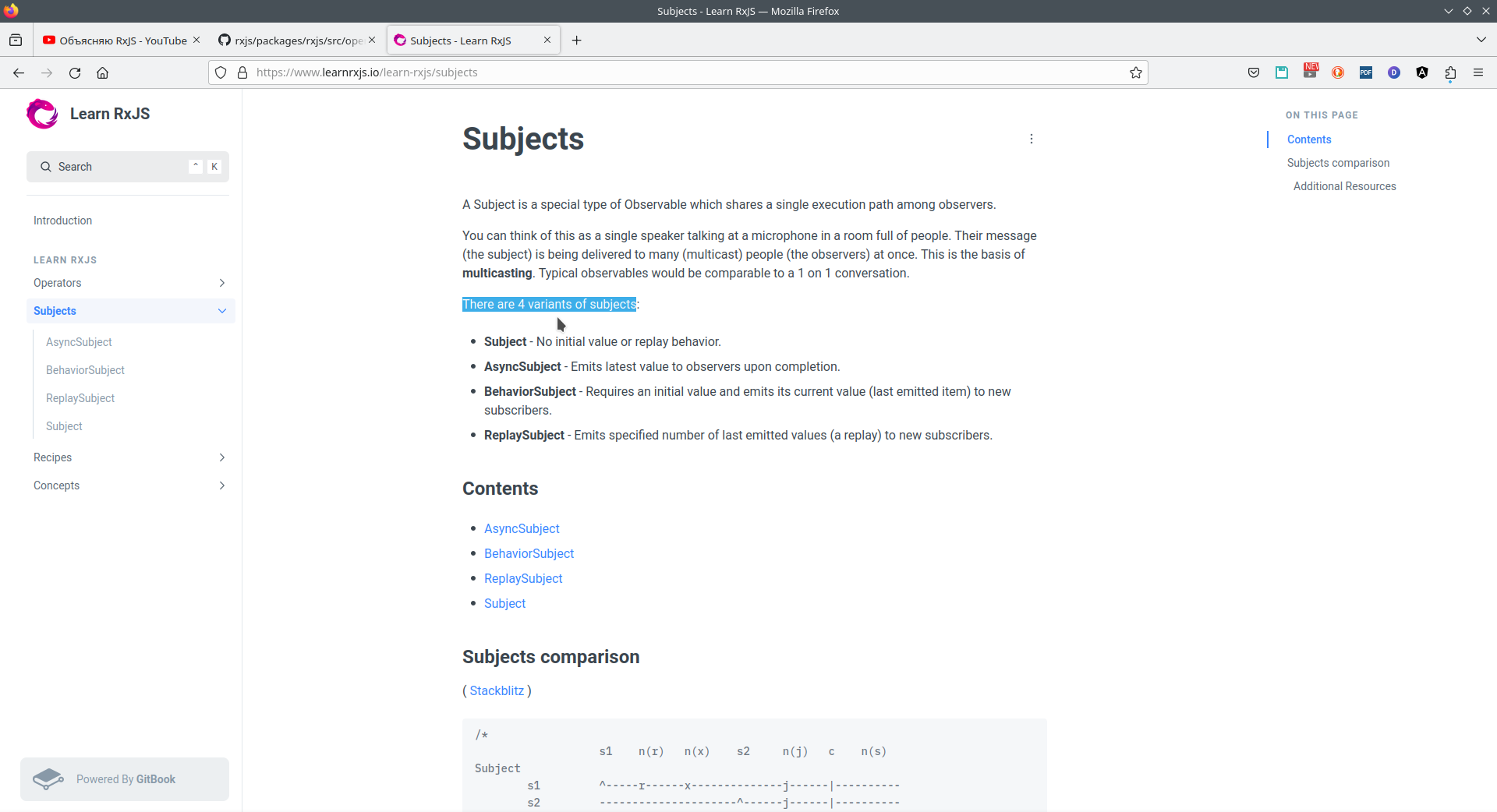Click the sidebar Search field

(117, 167)
